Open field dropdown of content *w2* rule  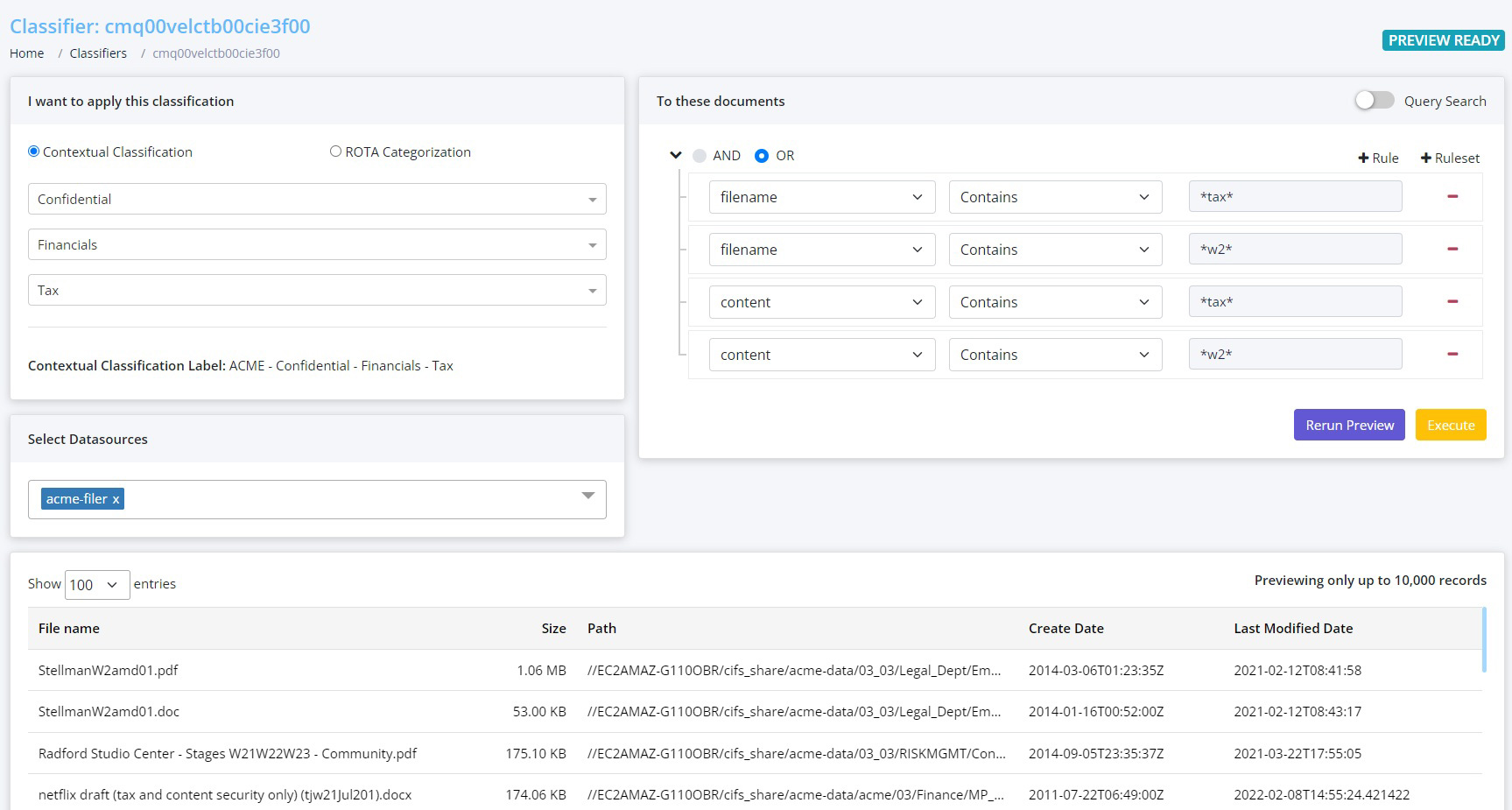tap(822, 355)
